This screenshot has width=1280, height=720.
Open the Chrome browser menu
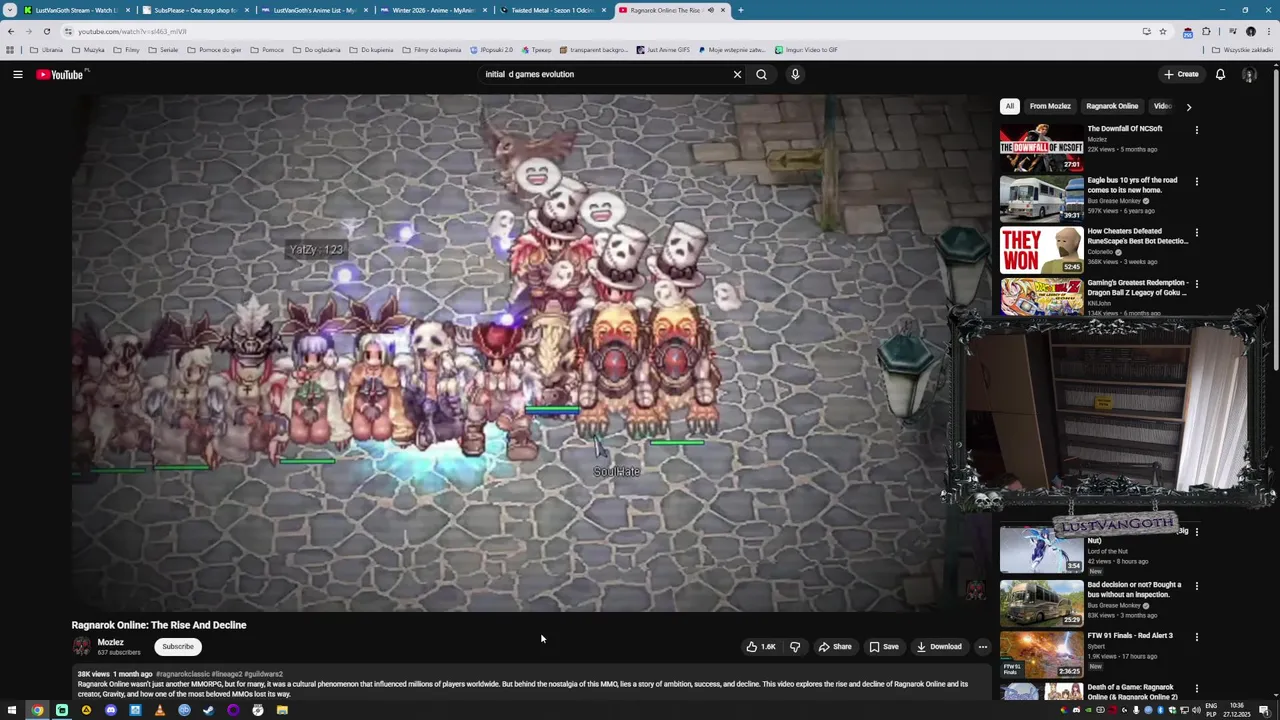1269,31
